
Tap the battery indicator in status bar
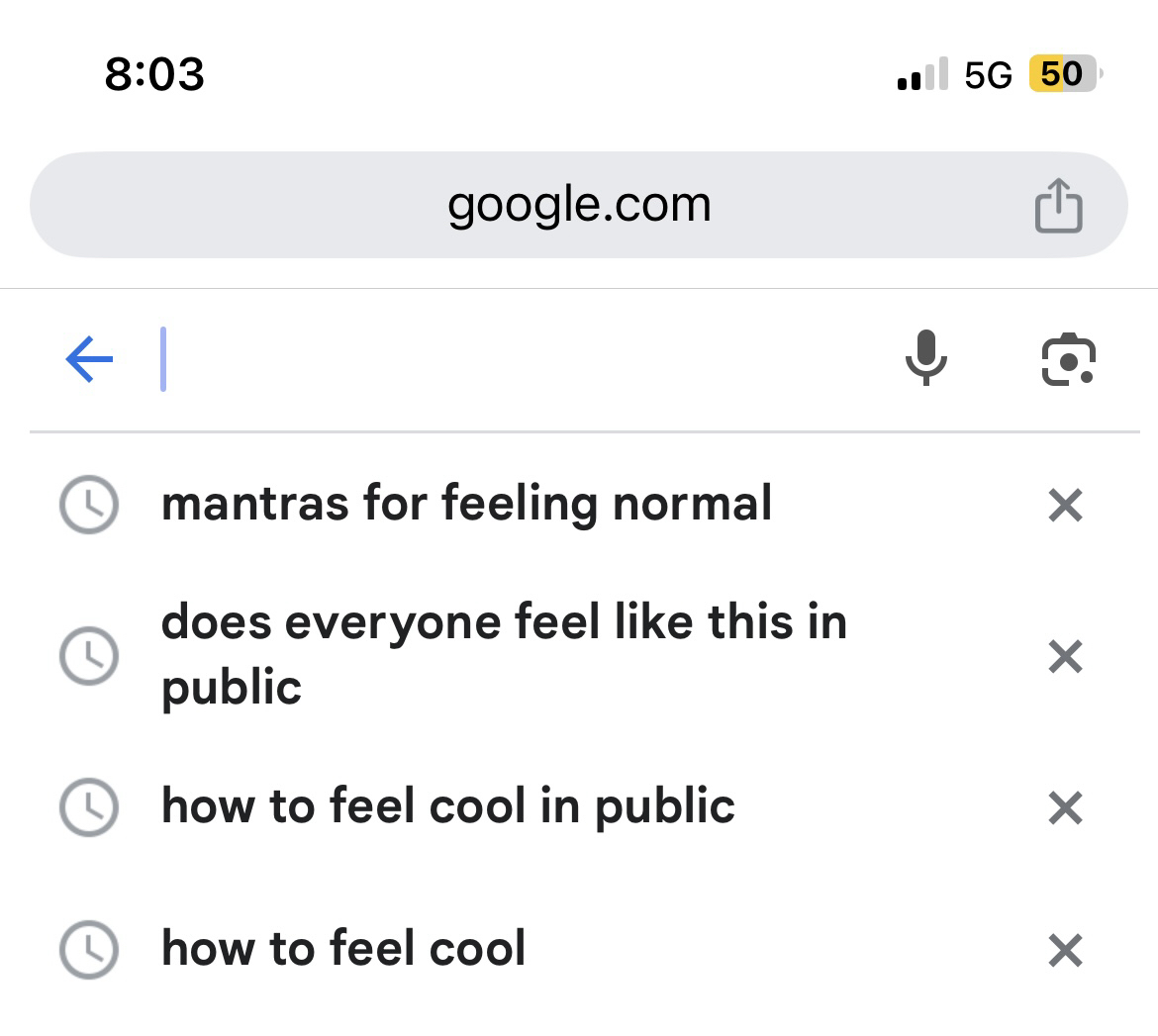click(1063, 74)
